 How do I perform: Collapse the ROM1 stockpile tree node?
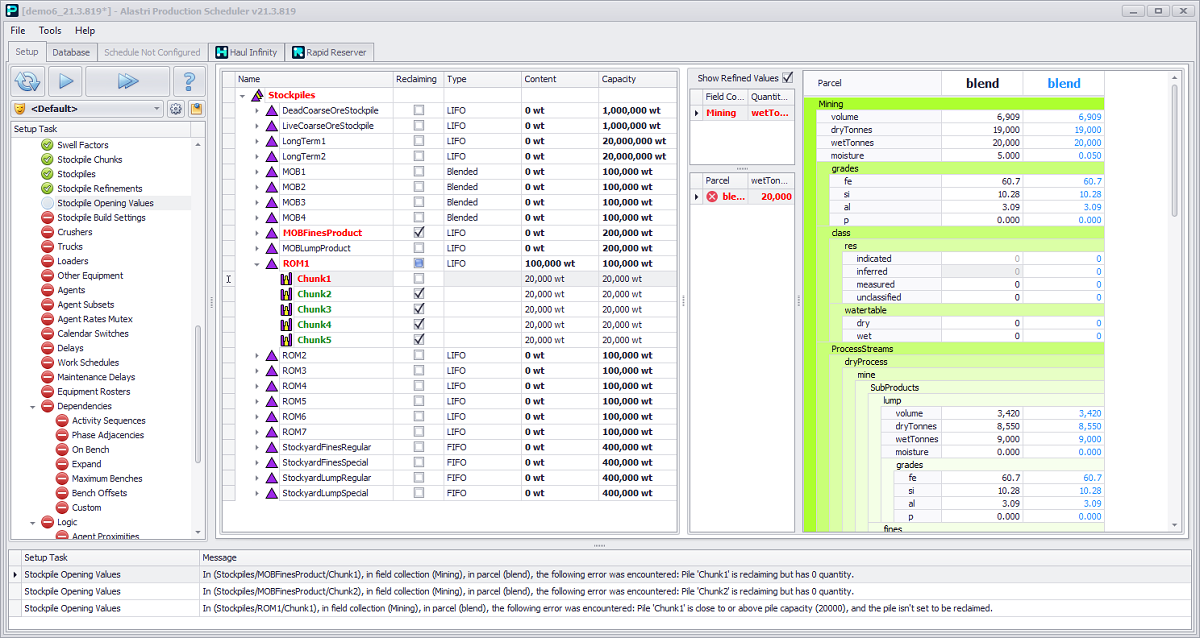click(257, 264)
